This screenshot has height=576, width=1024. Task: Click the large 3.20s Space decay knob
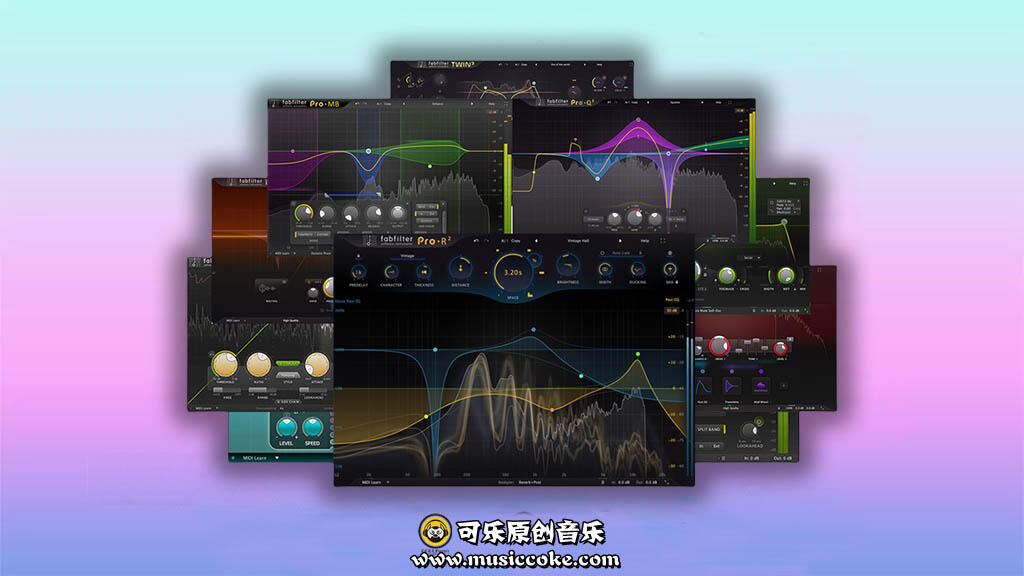pyautogui.click(x=513, y=272)
